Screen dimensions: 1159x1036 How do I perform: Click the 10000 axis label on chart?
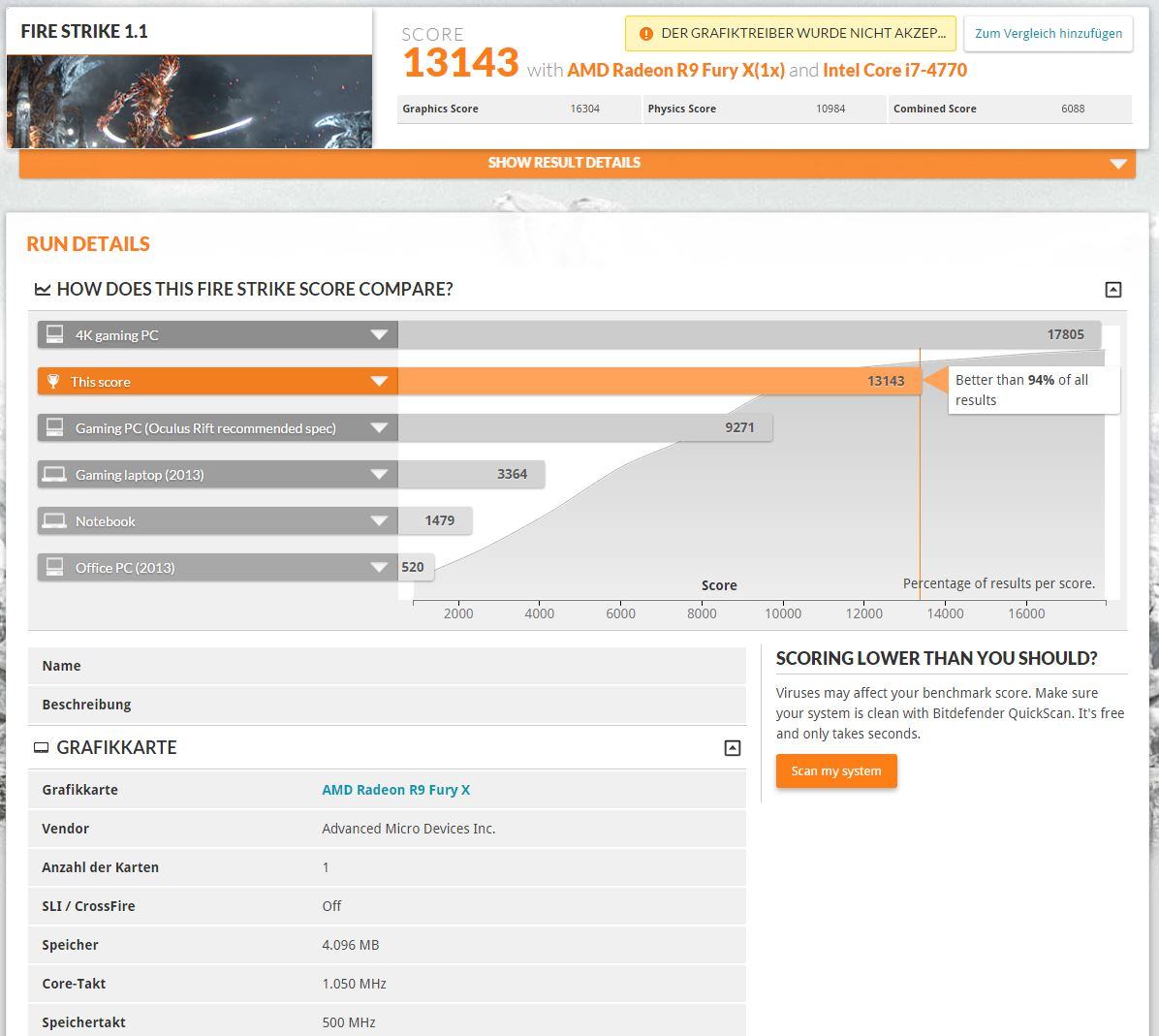[x=783, y=613]
